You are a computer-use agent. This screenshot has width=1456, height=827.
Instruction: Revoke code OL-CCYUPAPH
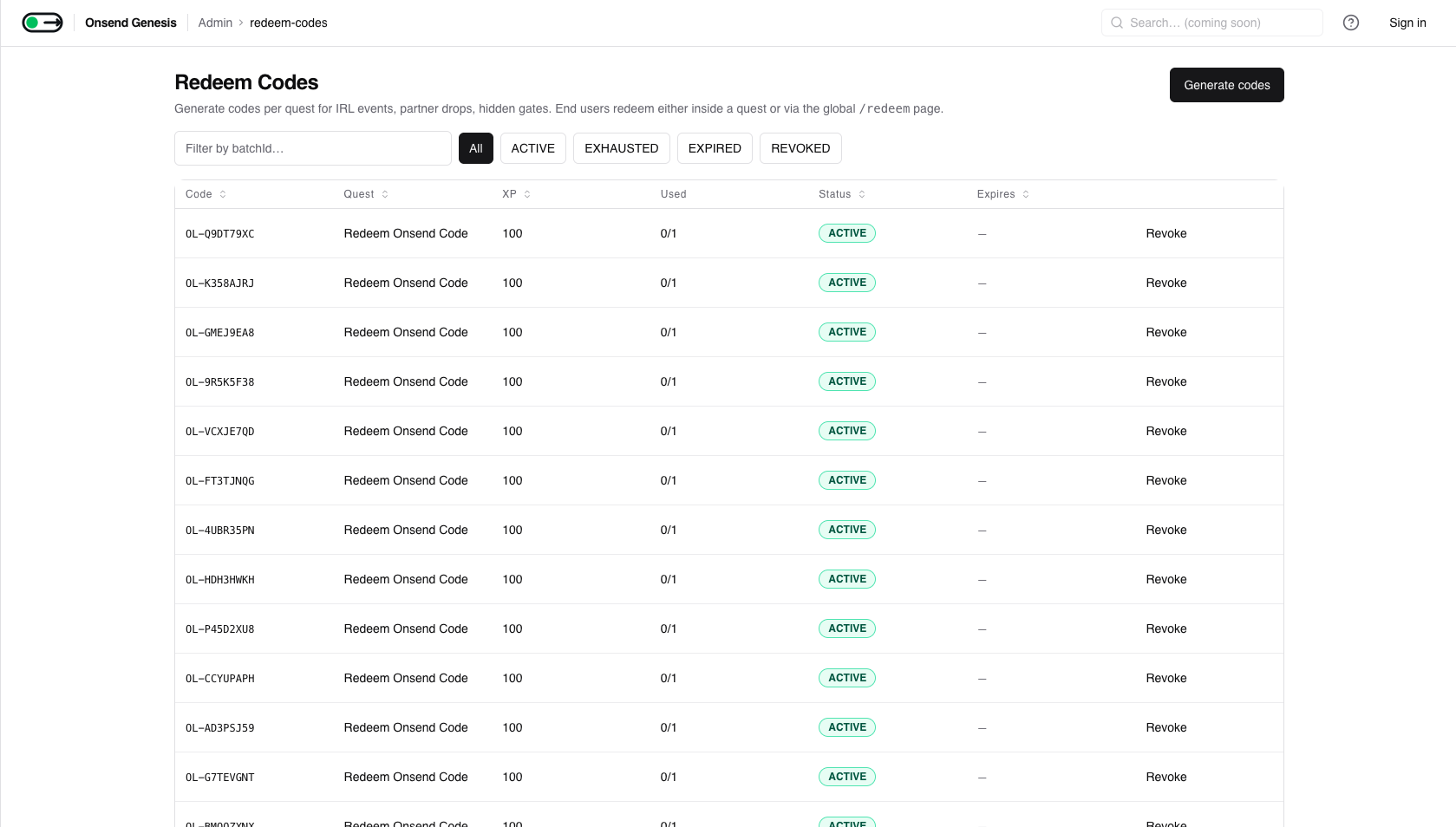(1166, 678)
